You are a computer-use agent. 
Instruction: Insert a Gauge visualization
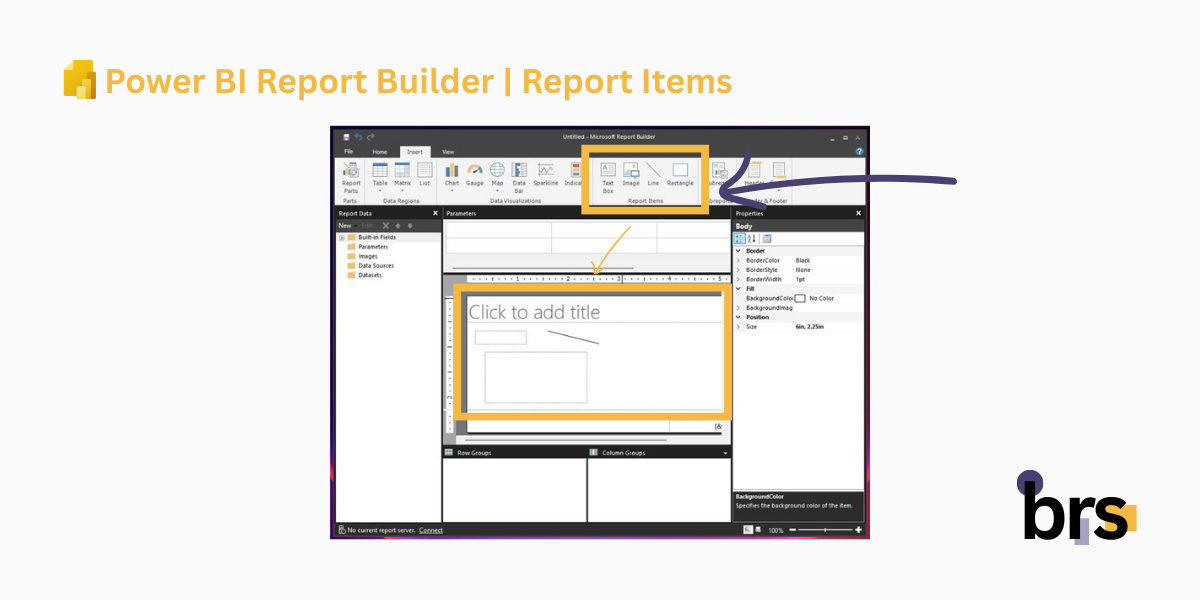pos(475,172)
